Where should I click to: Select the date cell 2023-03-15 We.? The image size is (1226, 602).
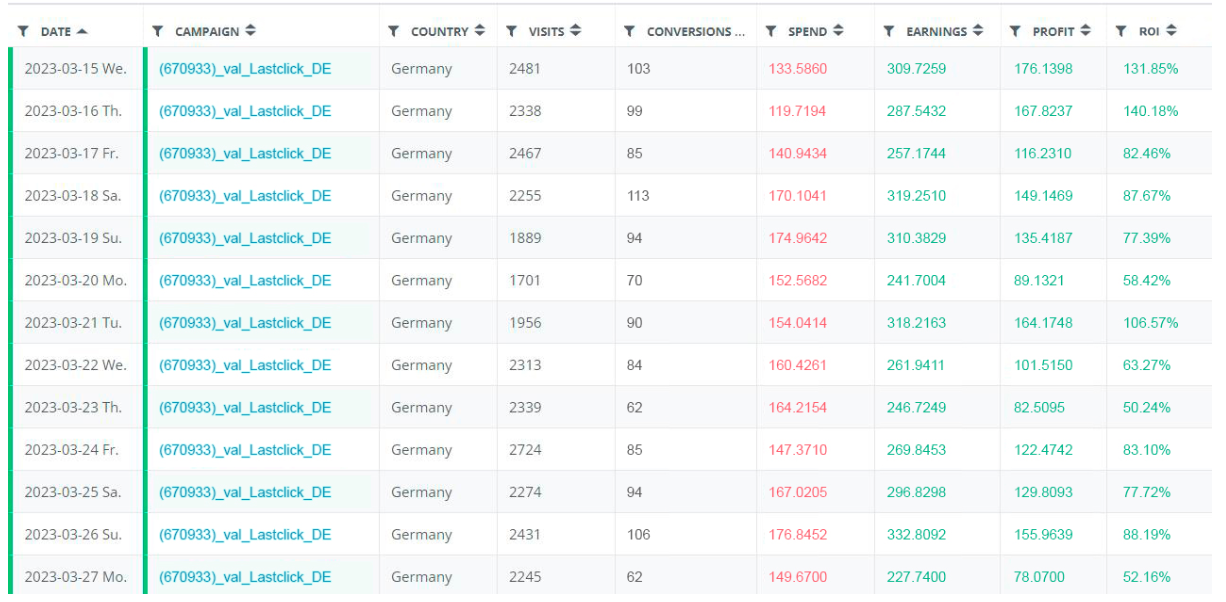click(x=75, y=69)
